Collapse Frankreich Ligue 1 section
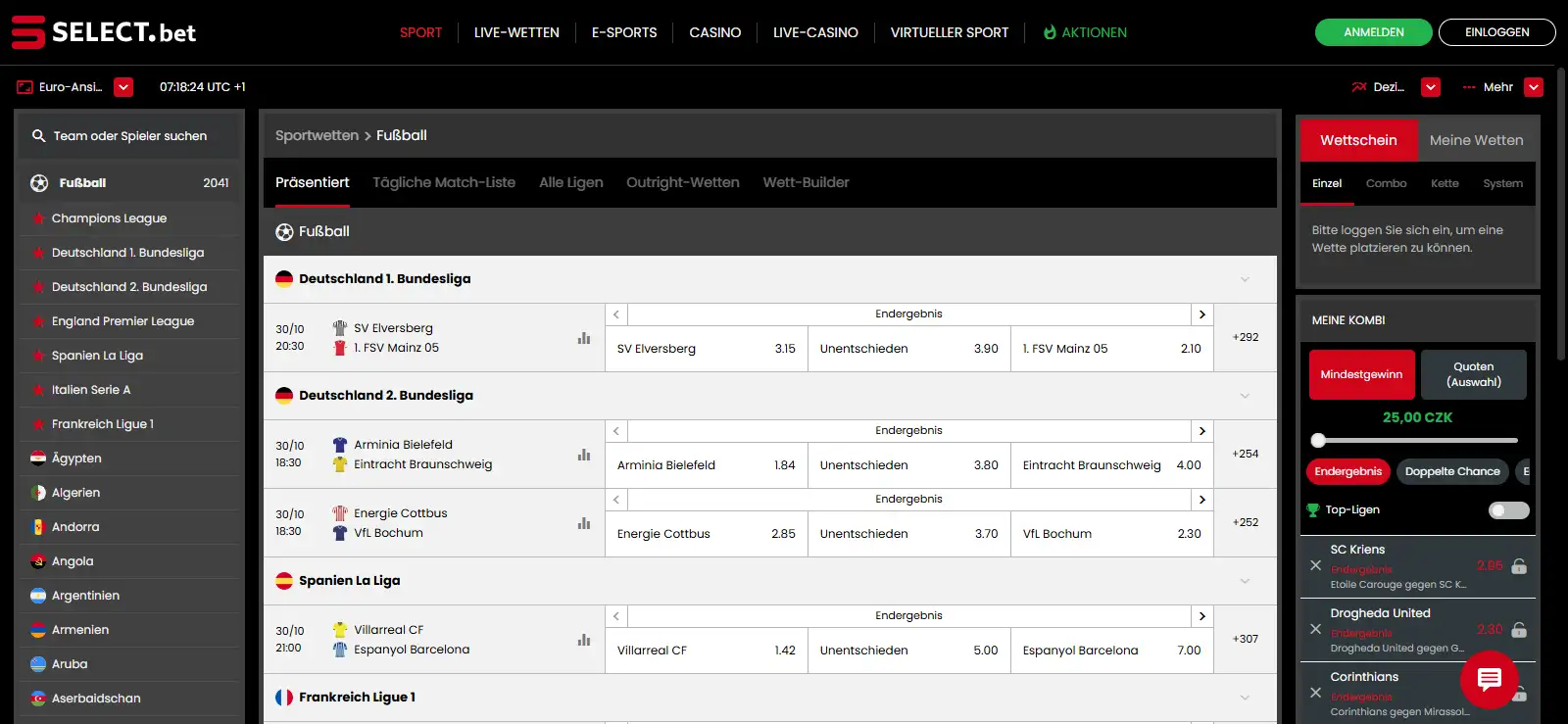This screenshot has height=724, width=1568. 1245,698
